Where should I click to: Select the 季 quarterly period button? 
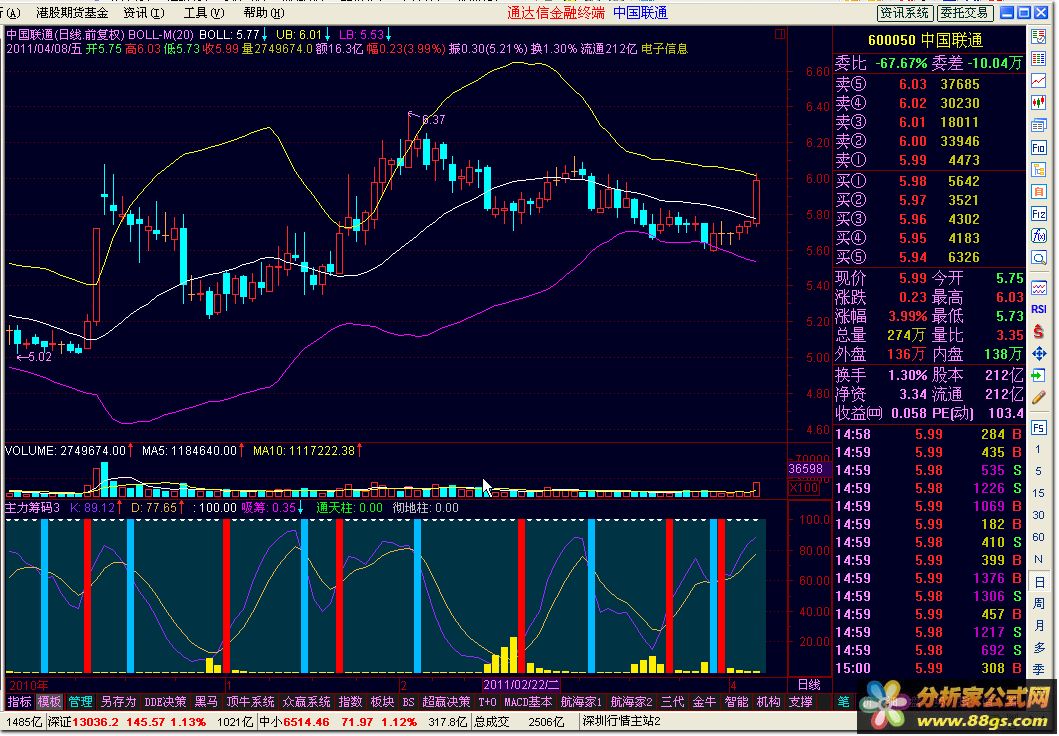(x=1039, y=669)
